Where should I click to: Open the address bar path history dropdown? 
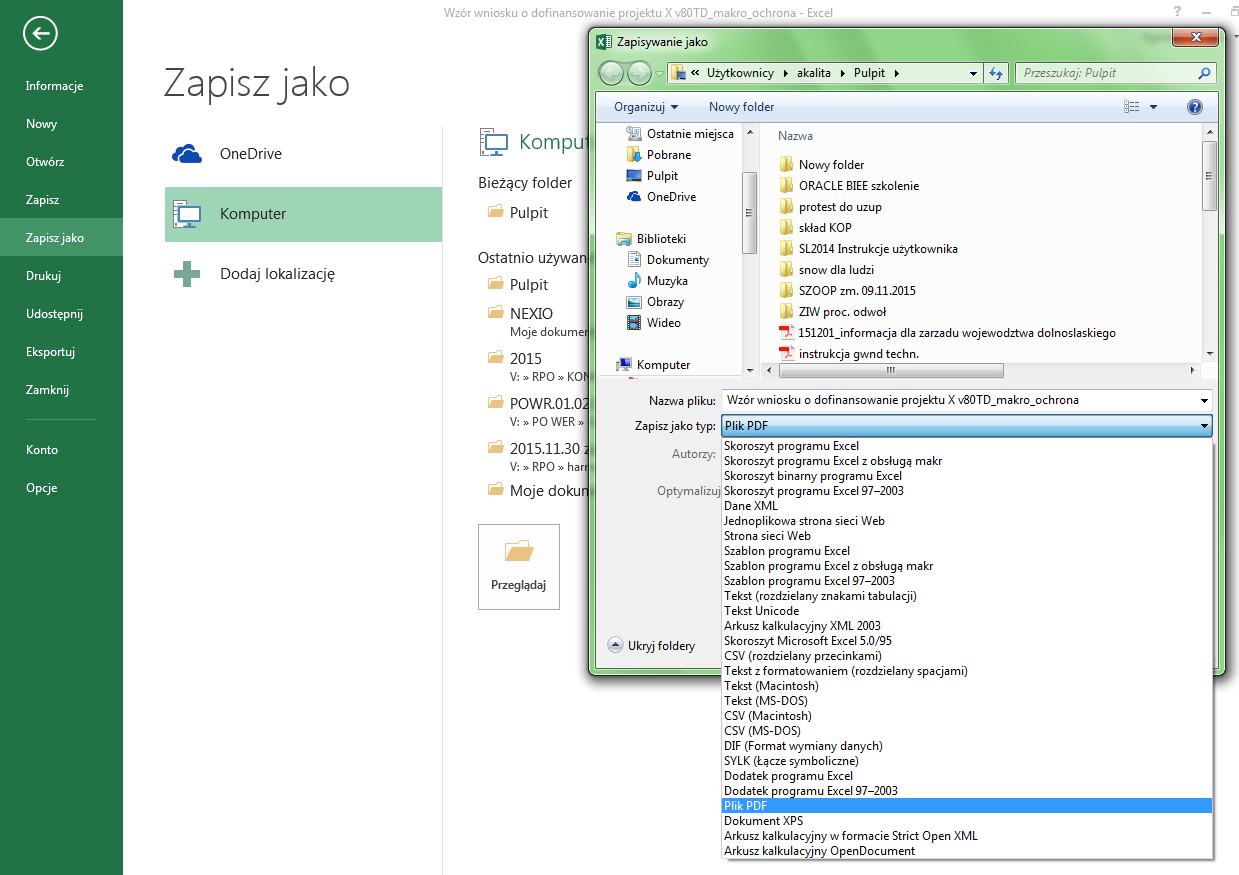pyautogui.click(x=974, y=73)
